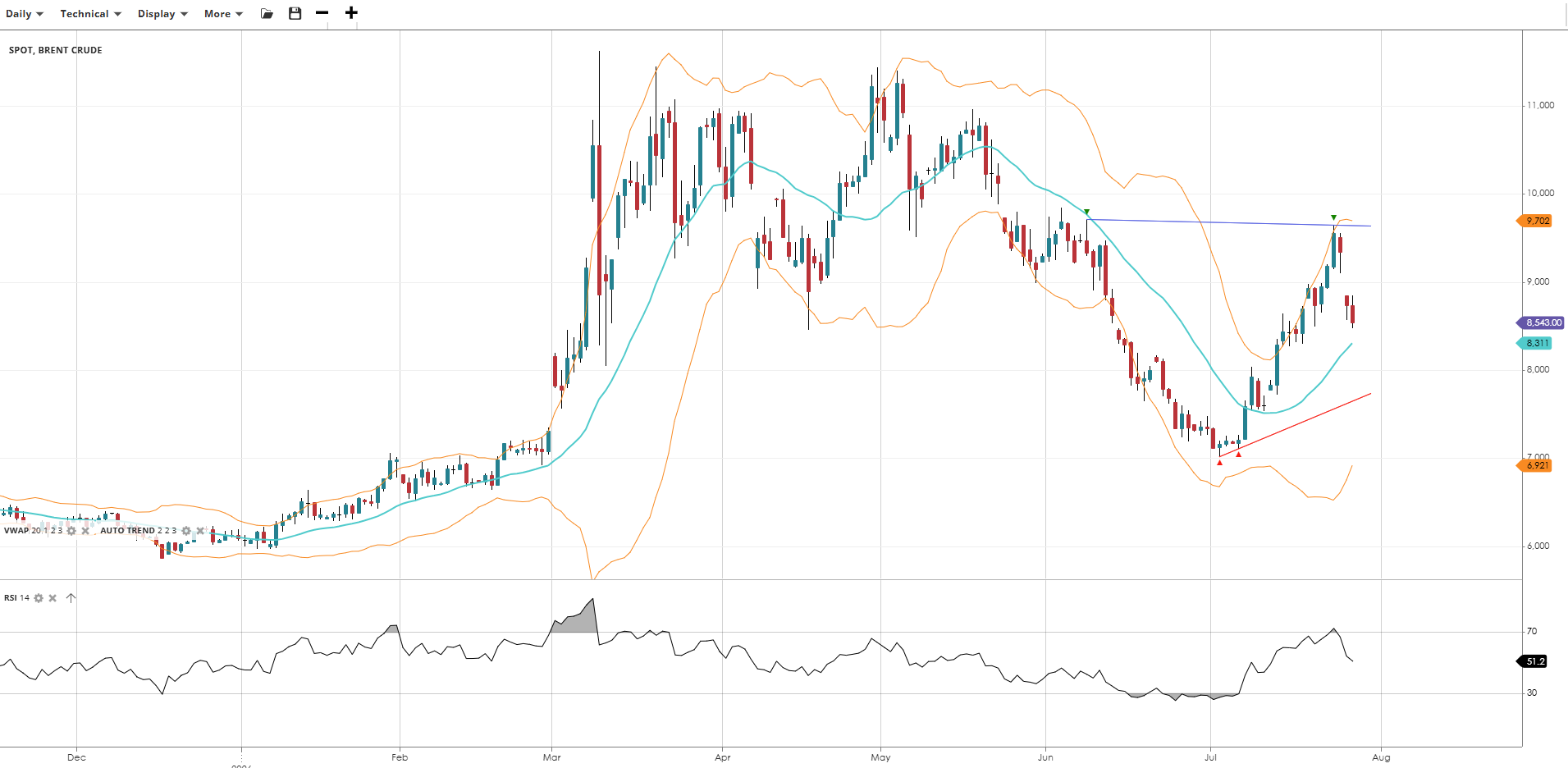The image size is (1568, 768).
Task: Zoom out with the minus icon
Action: tap(322, 12)
